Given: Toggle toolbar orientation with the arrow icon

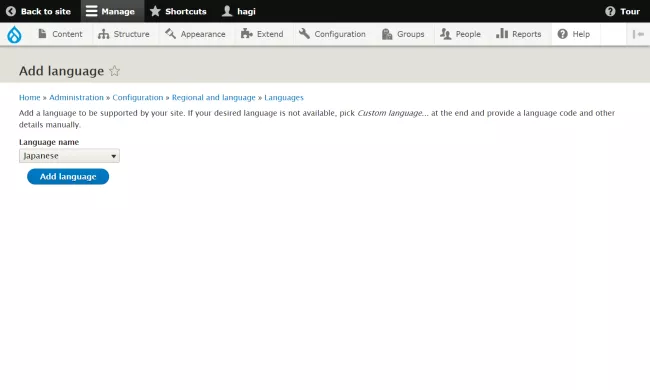Looking at the screenshot, I should point(638,34).
